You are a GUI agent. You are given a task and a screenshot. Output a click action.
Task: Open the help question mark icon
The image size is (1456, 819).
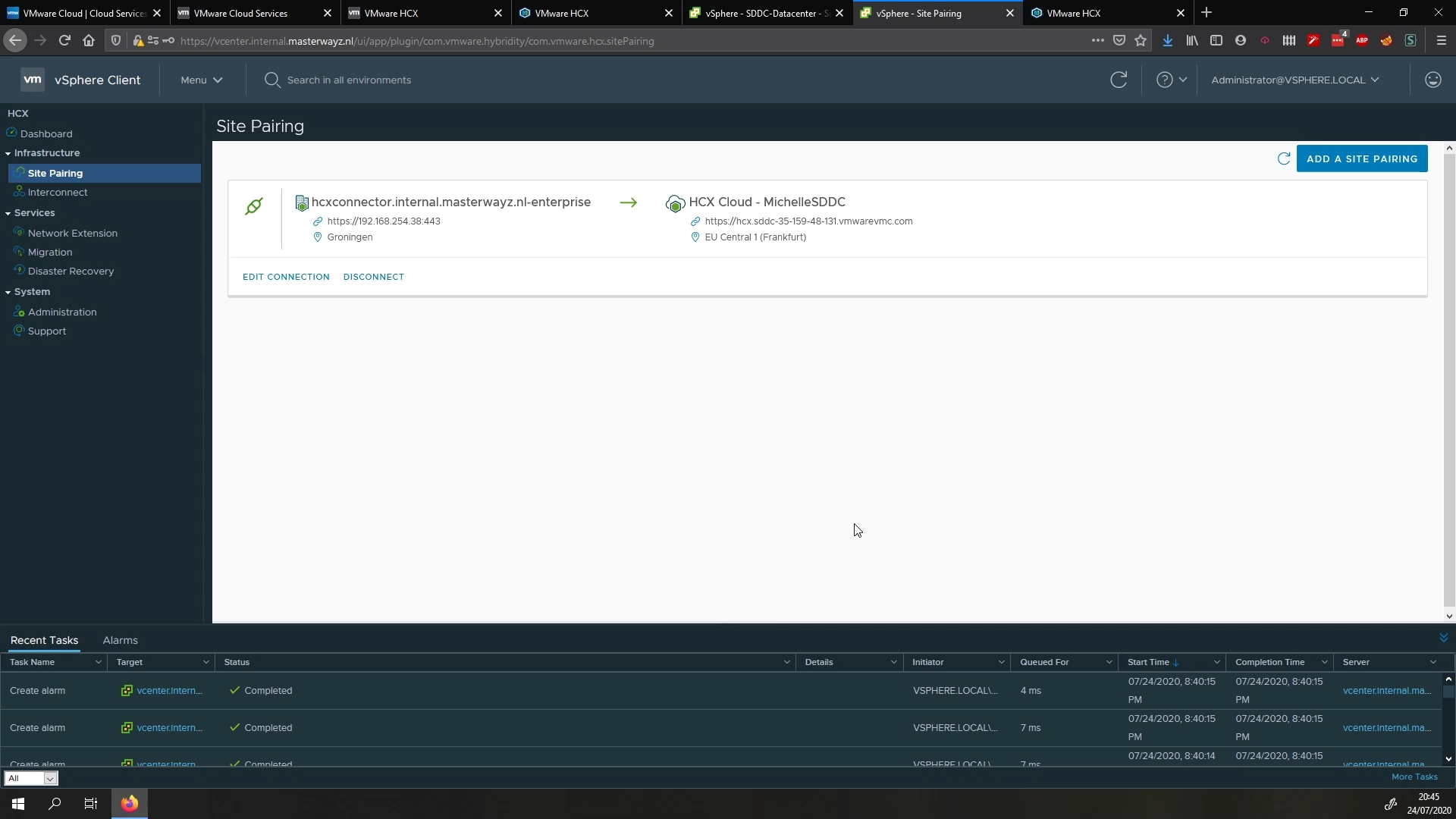[1164, 80]
